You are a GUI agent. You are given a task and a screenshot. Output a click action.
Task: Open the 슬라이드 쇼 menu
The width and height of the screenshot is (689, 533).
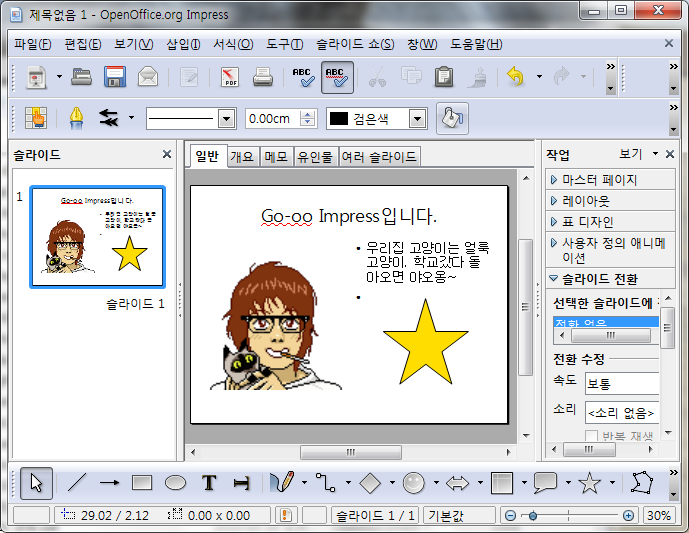pyautogui.click(x=355, y=44)
